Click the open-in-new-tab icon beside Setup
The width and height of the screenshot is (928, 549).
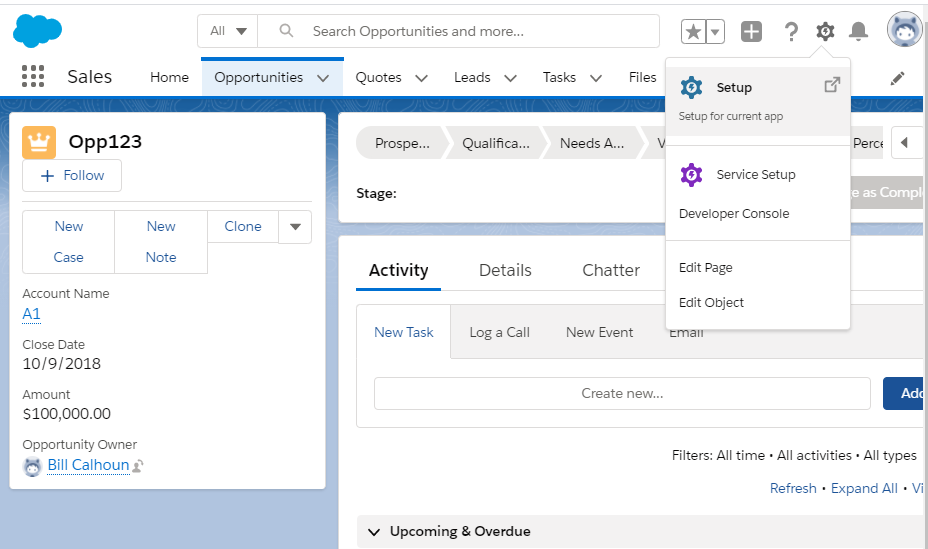[x=832, y=85]
